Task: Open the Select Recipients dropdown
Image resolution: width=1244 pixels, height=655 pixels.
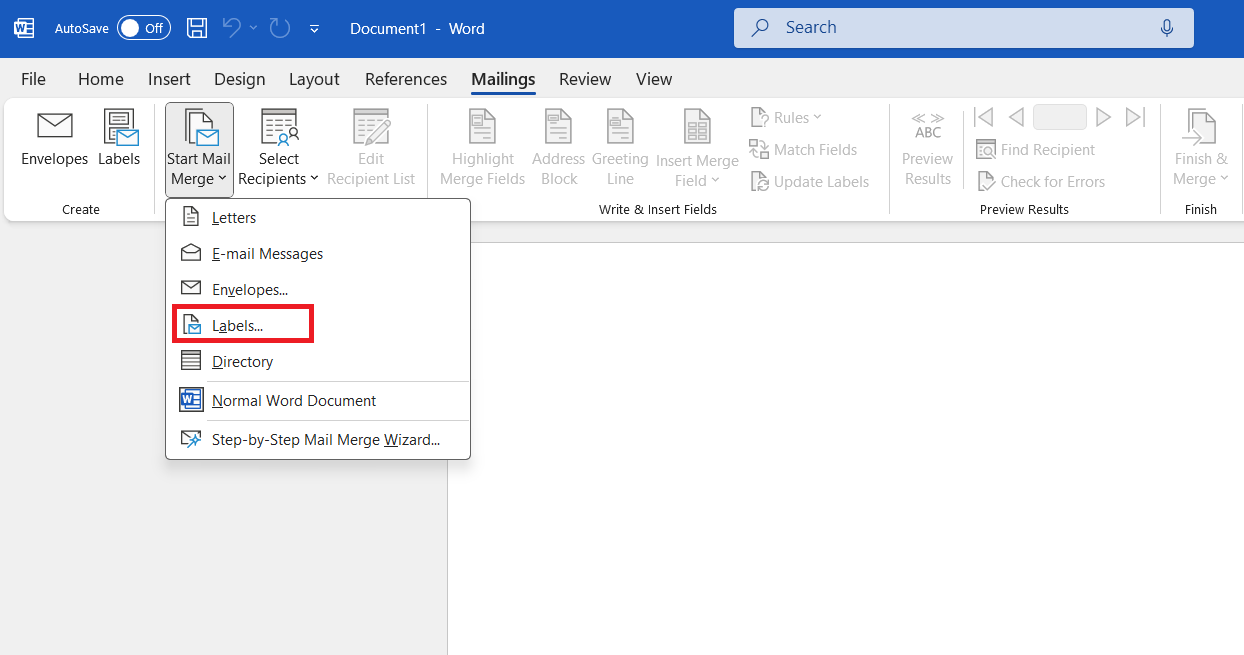Action: [x=278, y=148]
